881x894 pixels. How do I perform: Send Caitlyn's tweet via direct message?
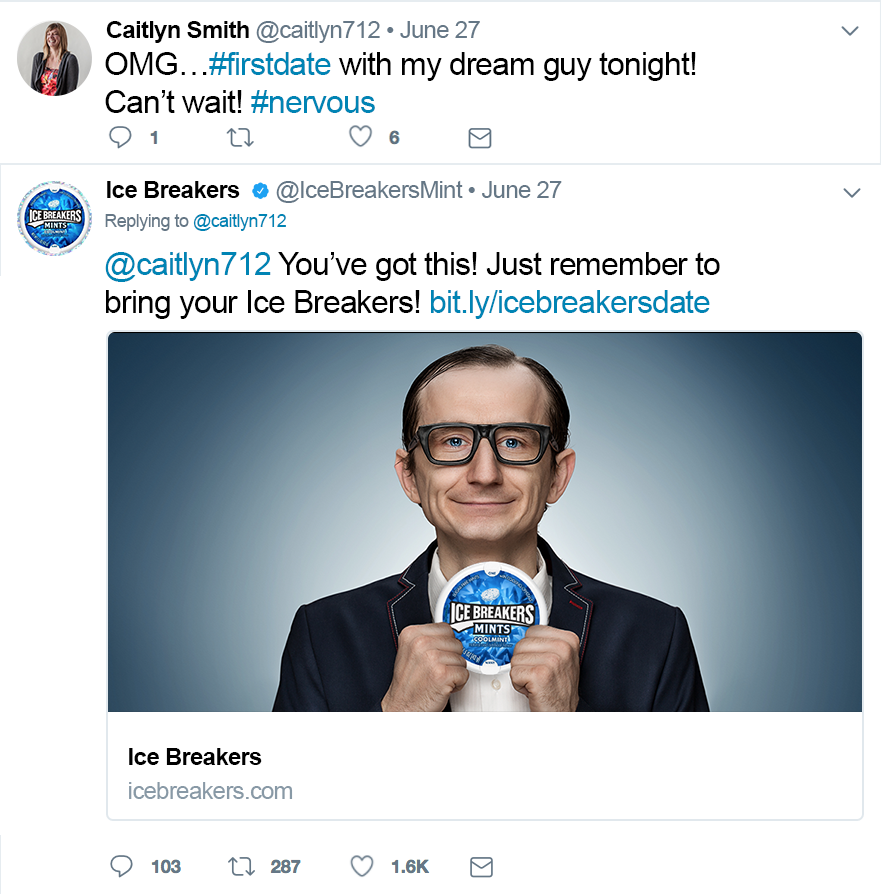tap(480, 138)
